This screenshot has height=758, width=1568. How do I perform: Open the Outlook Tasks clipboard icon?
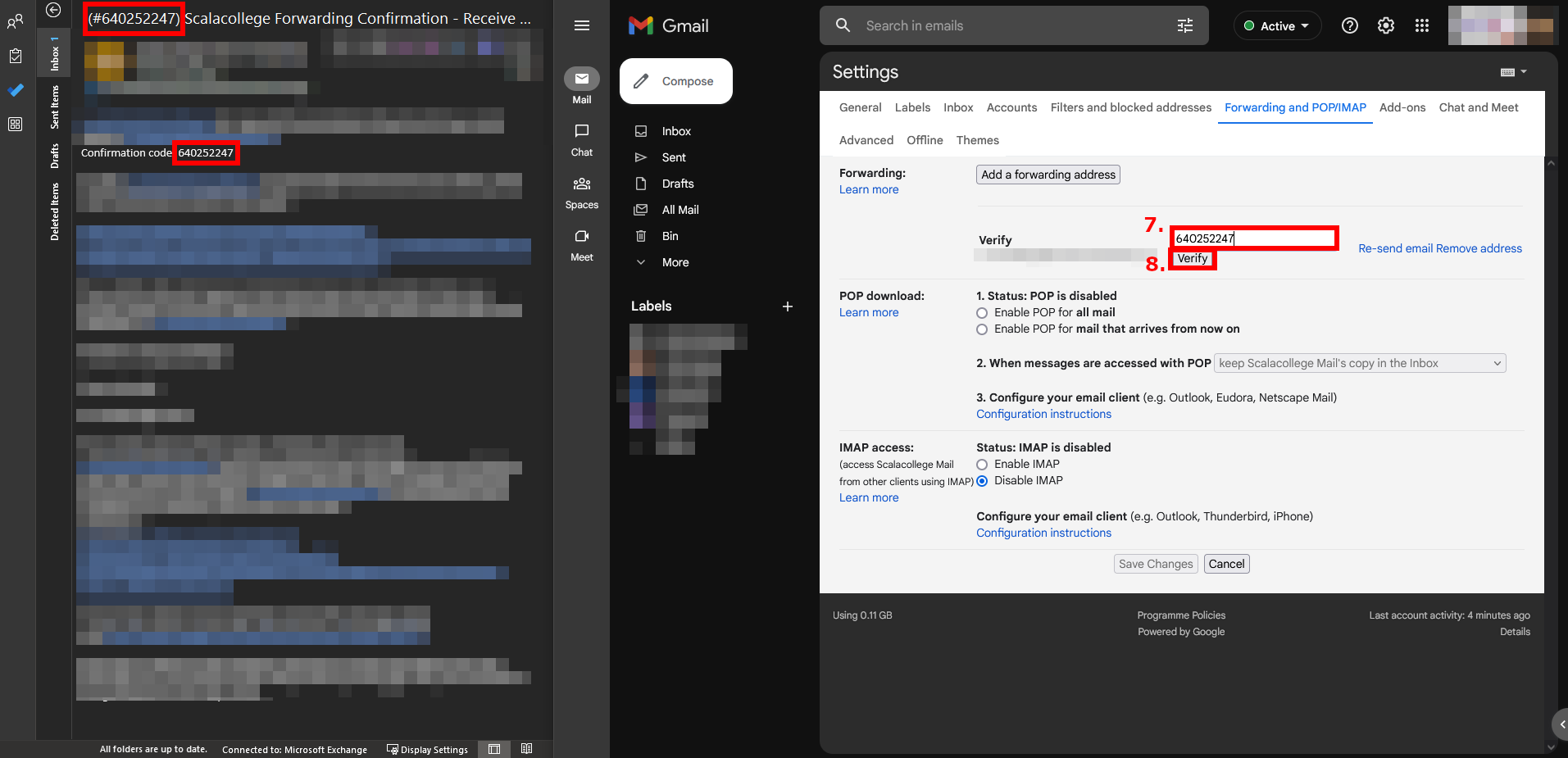pos(15,56)
